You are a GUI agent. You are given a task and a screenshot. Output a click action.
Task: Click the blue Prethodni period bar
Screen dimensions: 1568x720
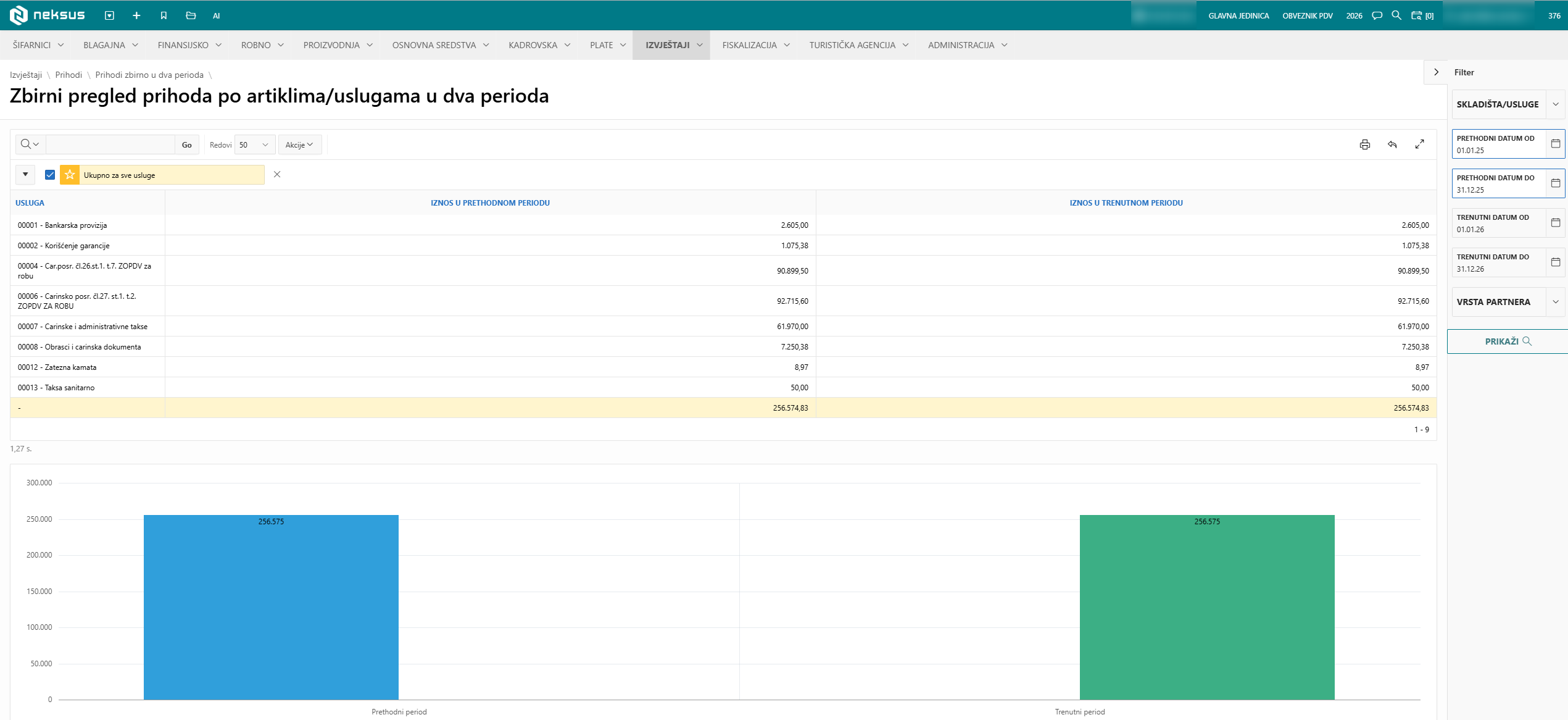pos(271,607)
